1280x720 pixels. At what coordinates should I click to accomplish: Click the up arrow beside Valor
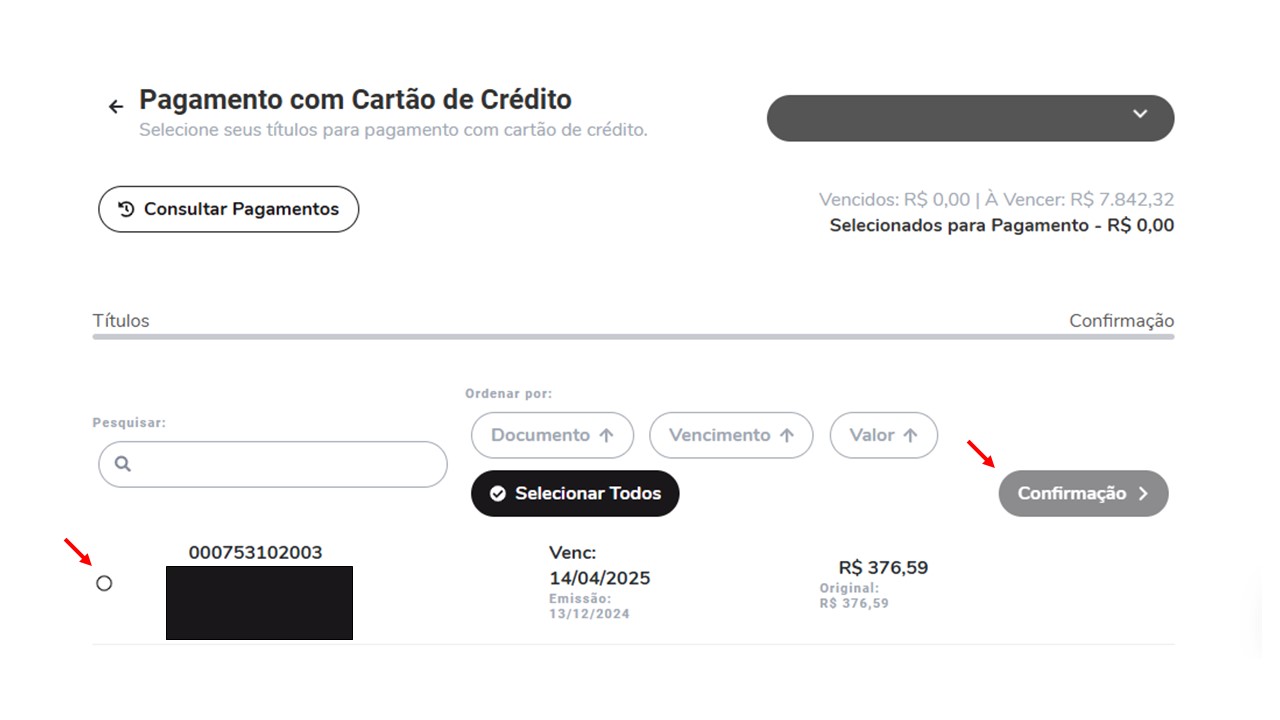(x=910, y=436)
